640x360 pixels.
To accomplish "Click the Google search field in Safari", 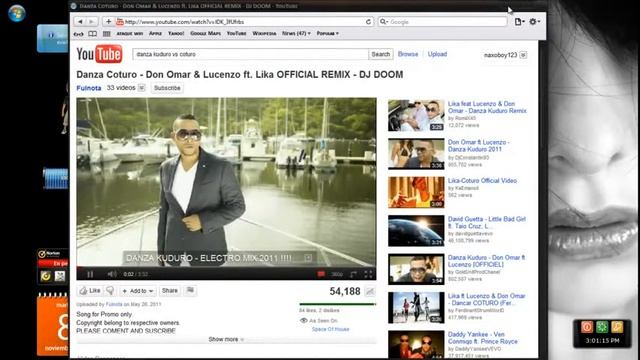I will pyautogui.click(x=443, y=22).
